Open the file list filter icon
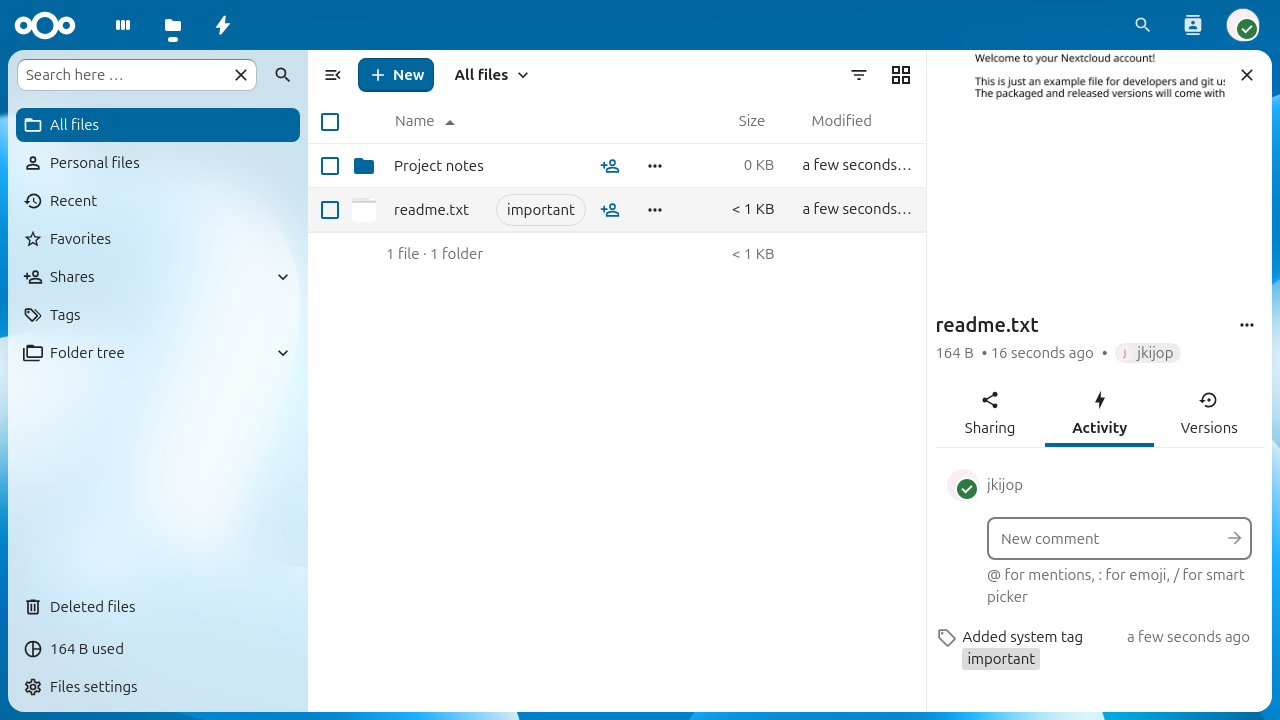The image size is (1280, 720). (x=858, y=75)
